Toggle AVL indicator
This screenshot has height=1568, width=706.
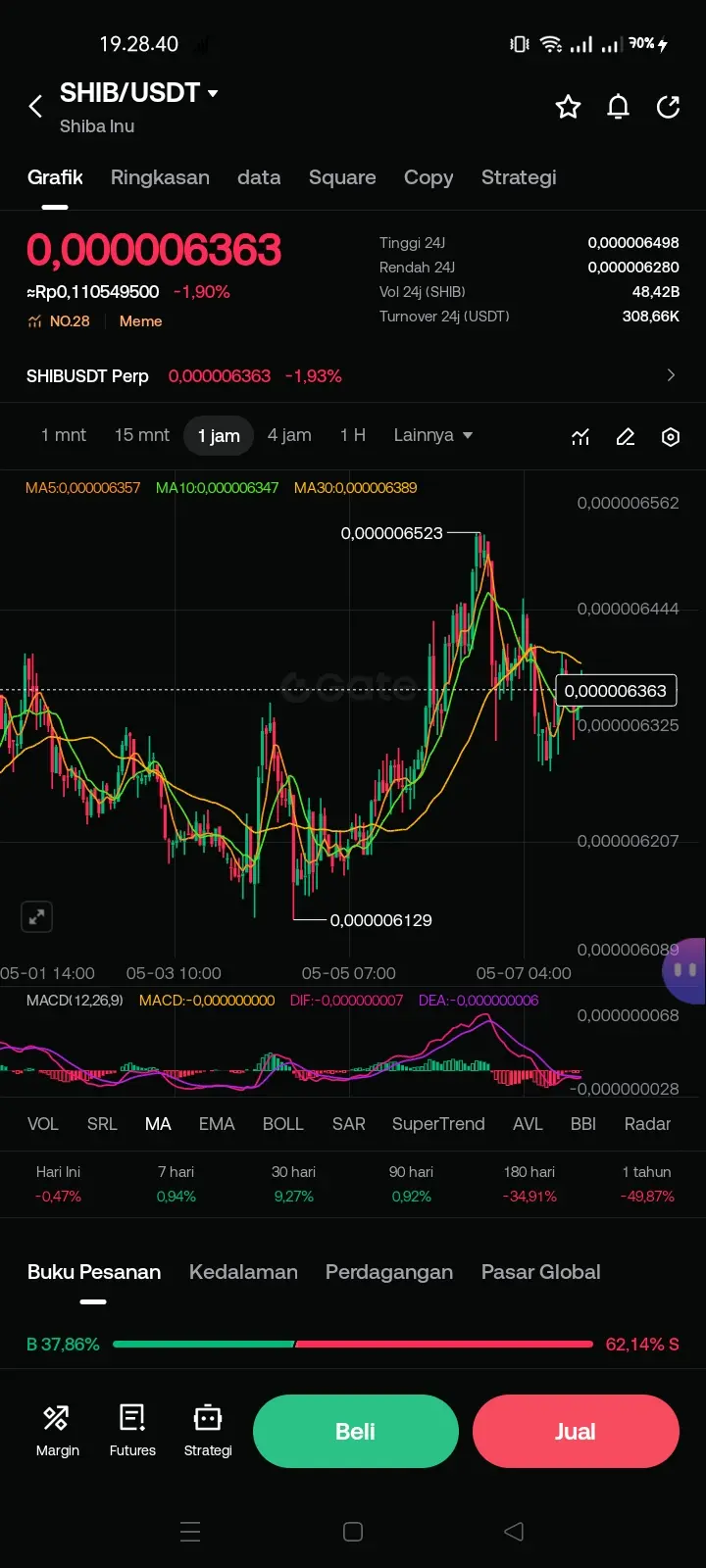click(528, 1124)
